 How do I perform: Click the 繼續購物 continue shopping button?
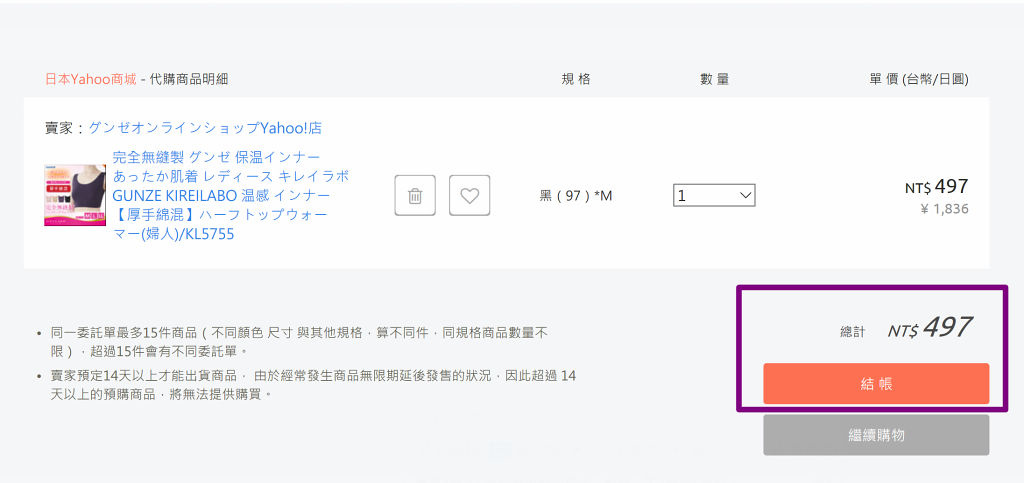tap(876, 435)
